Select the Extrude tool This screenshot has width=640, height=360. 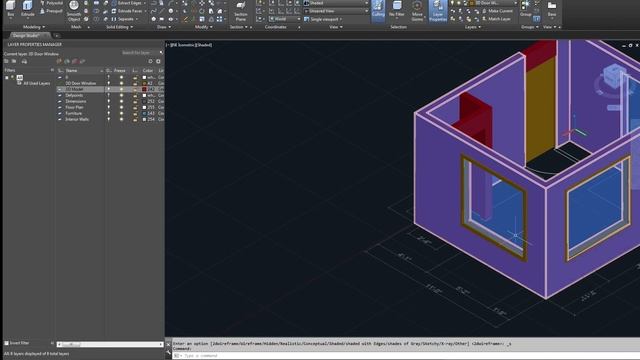pyautogui.click(x=27, y=8)
